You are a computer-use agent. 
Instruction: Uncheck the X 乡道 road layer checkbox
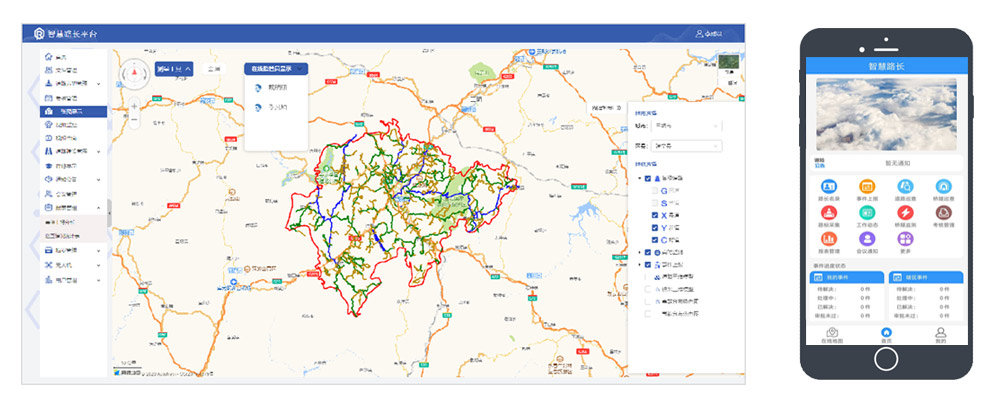pyautogui.click(x=655, y=215)
